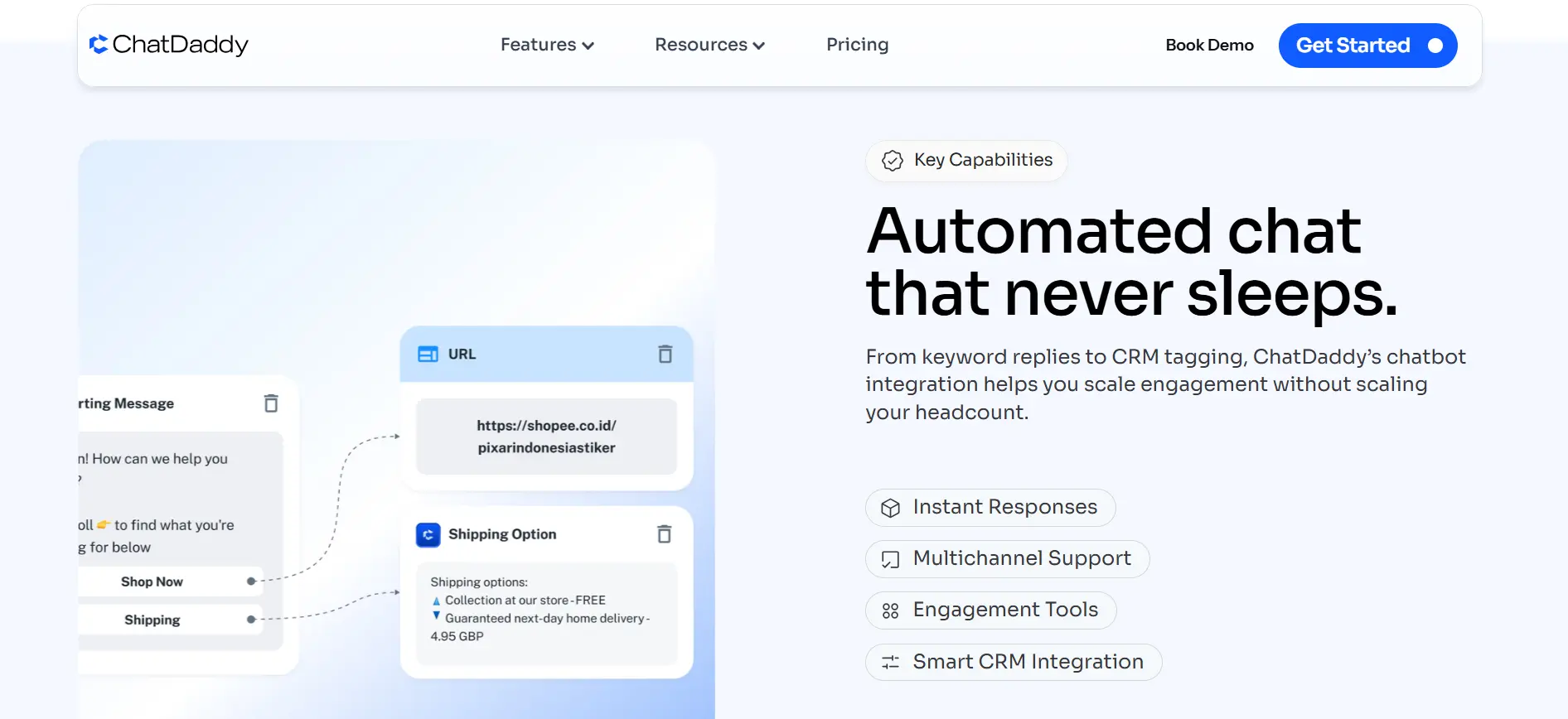Click the ChatDaddy logo icon
The image size is (1568, 719).
pyautogui.click(x=99, y=45)
